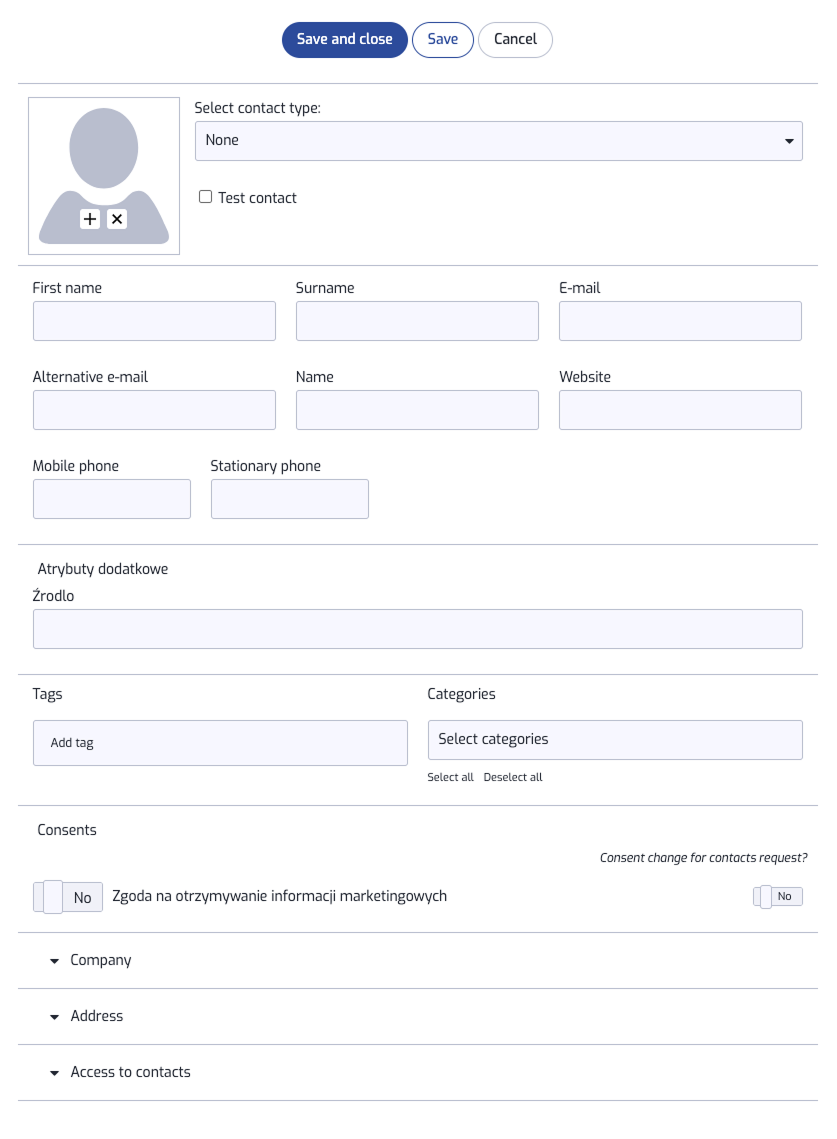
Task: Click the 'Atrybuty dodatkowe' heading
Action: pyautogui.click(x=102, y=569)
